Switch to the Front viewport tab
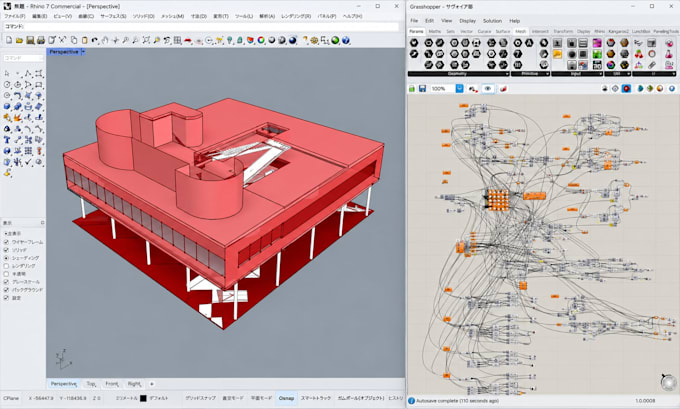This screenshot has height=409, width=680. pos(111,384)
